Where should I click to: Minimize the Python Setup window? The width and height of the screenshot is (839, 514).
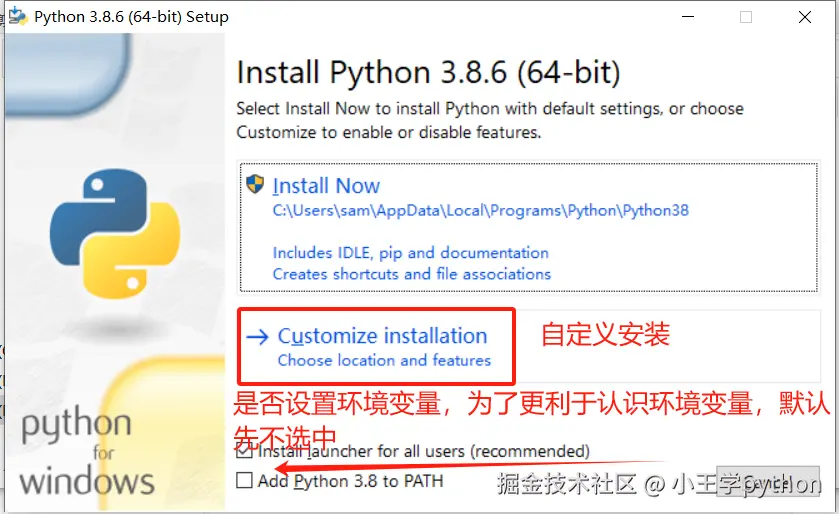click(x=689, y=17)
